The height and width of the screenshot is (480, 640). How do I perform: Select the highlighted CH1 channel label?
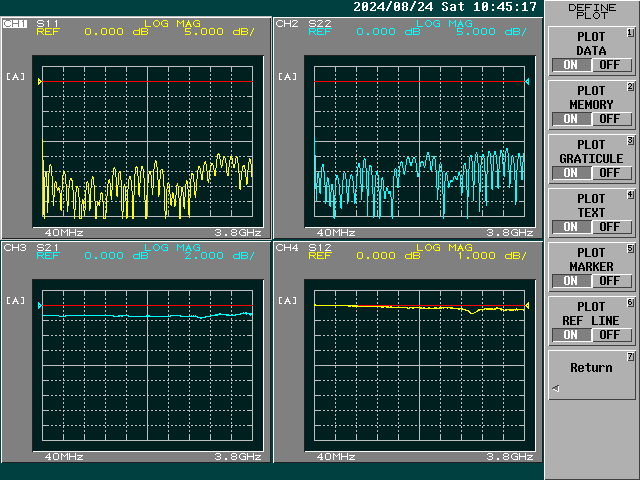pyautogui.click(x=15, y=22)
